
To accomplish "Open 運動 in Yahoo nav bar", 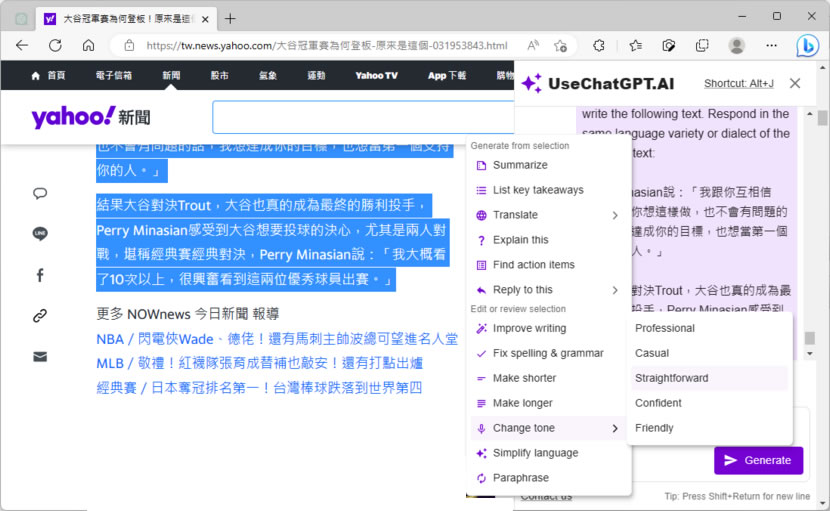I will (x=317, y=76).
